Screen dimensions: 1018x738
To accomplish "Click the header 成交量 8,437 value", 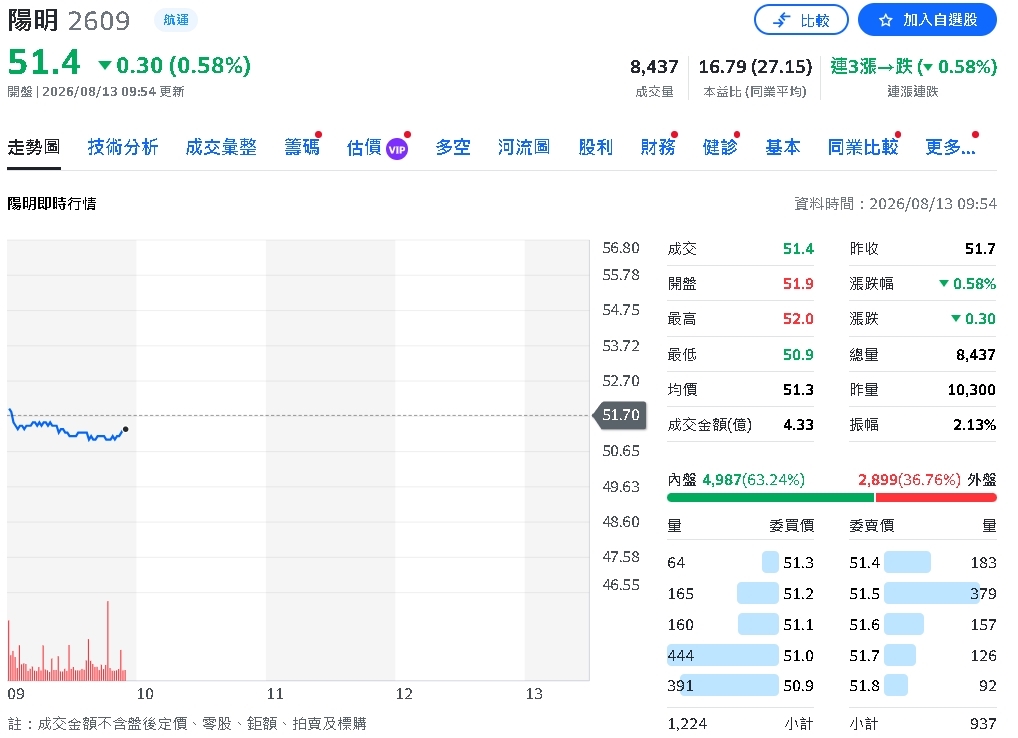I will click(x=654, y=66).
